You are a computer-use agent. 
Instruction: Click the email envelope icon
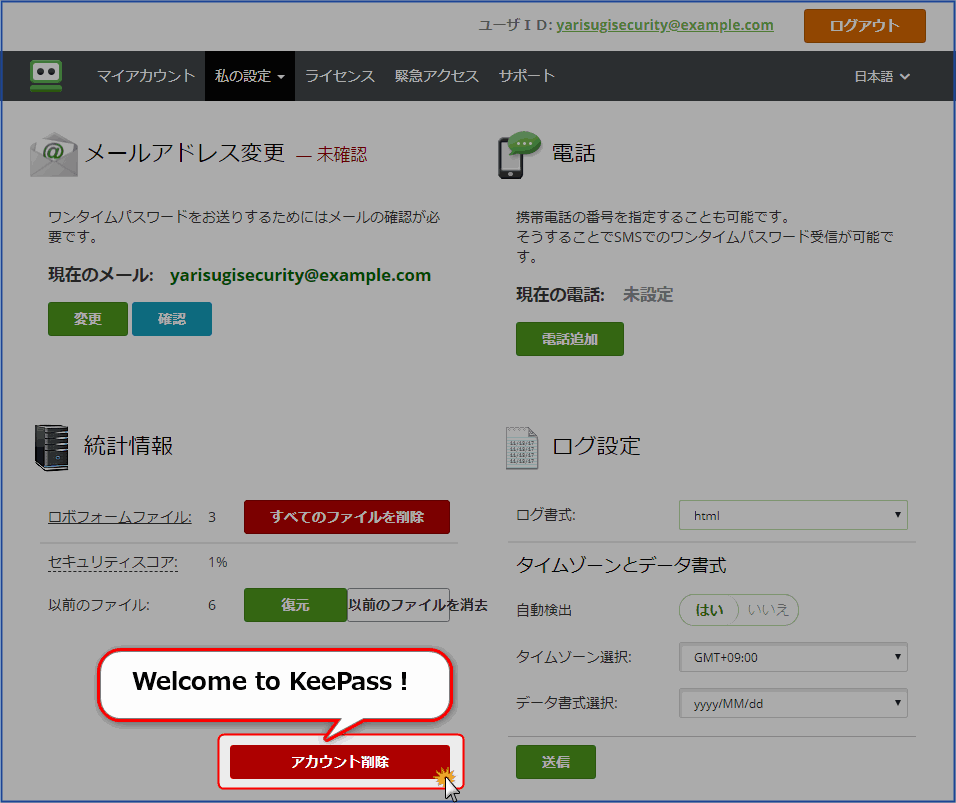tap(54, 155)
